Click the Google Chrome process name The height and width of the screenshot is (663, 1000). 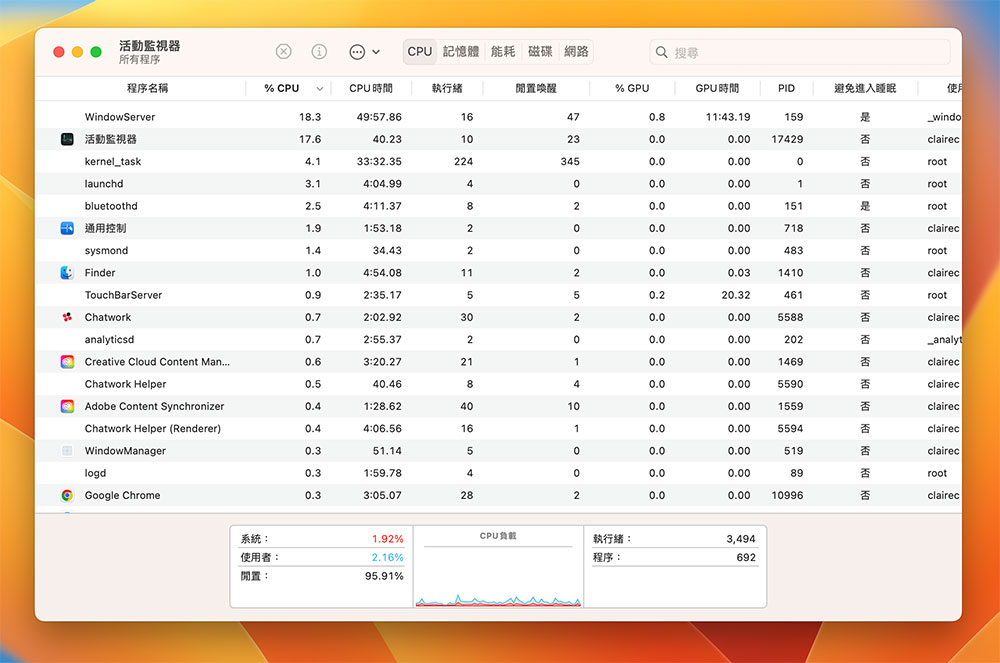pos(122,495)
